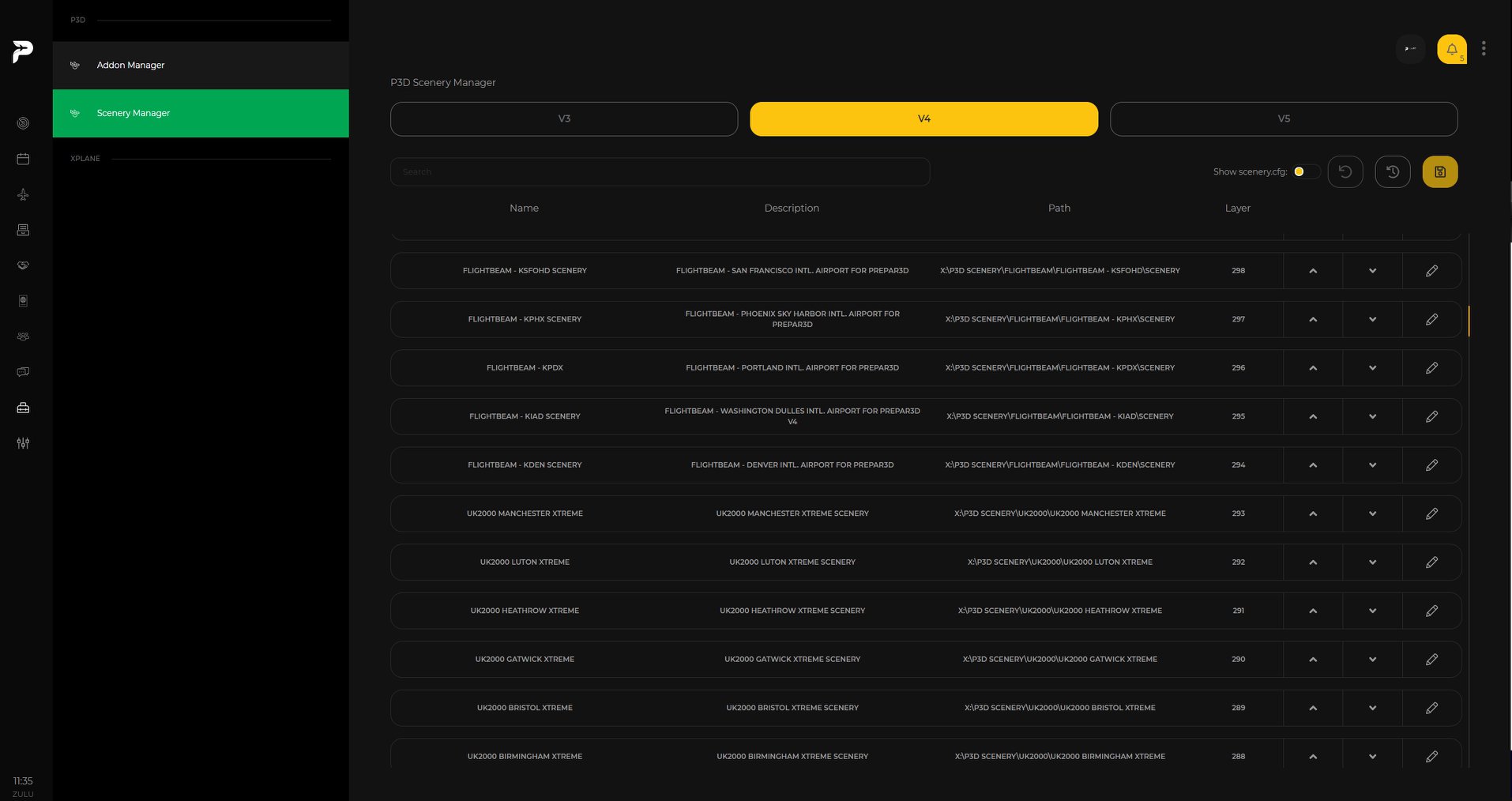Move Flightbeam KPDX down one layer
Viewport: 1512px width, 801px height.
point(1372,368)
